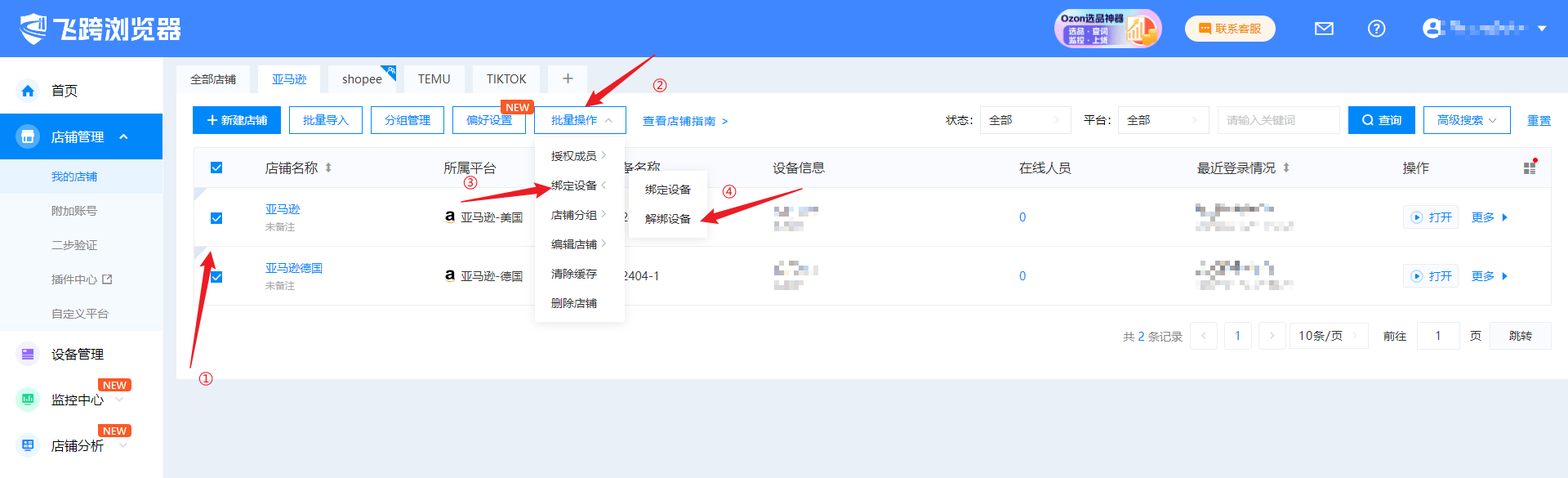
Task: Click the 新建店铺 button
Action: [237, 120]
